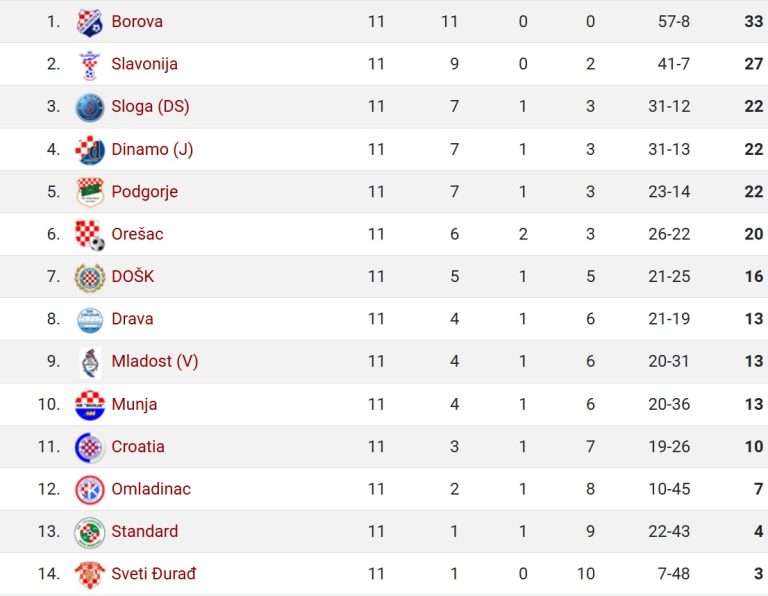Click the Borova goal difference 57-8 cell
The width and height of the screenshot is (768, 596).
(x=674, y=22)
